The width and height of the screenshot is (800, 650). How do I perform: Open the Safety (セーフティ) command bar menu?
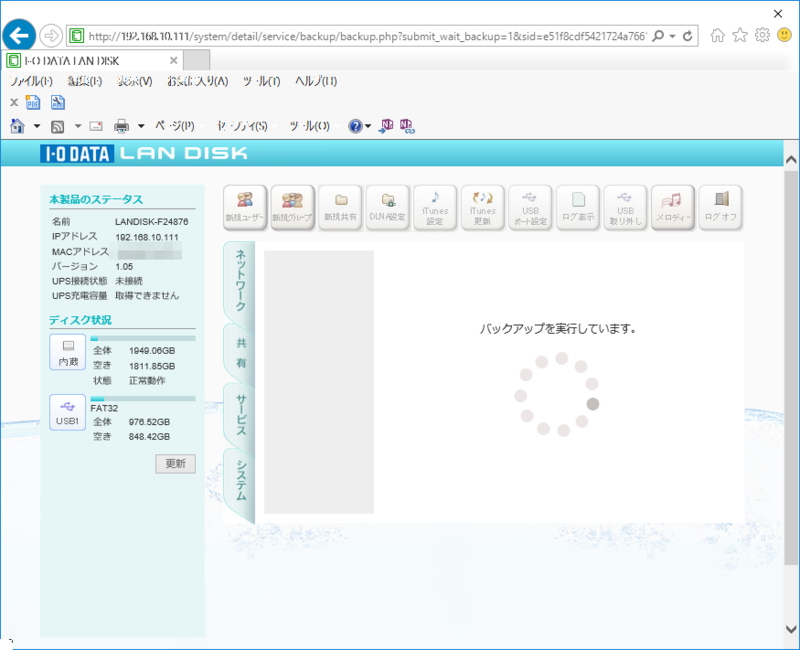242,126
